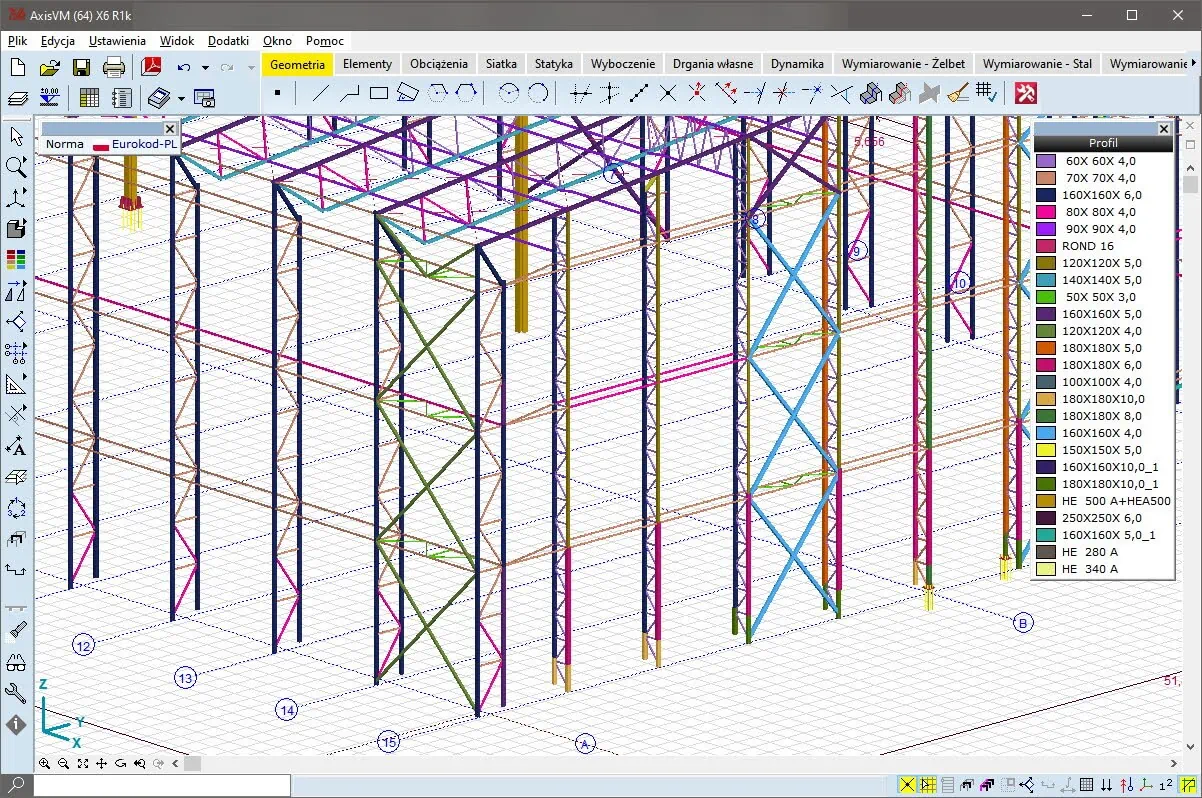Click the print icon
This screenshot has height=798, width=1202.
(x=114, y=68)
